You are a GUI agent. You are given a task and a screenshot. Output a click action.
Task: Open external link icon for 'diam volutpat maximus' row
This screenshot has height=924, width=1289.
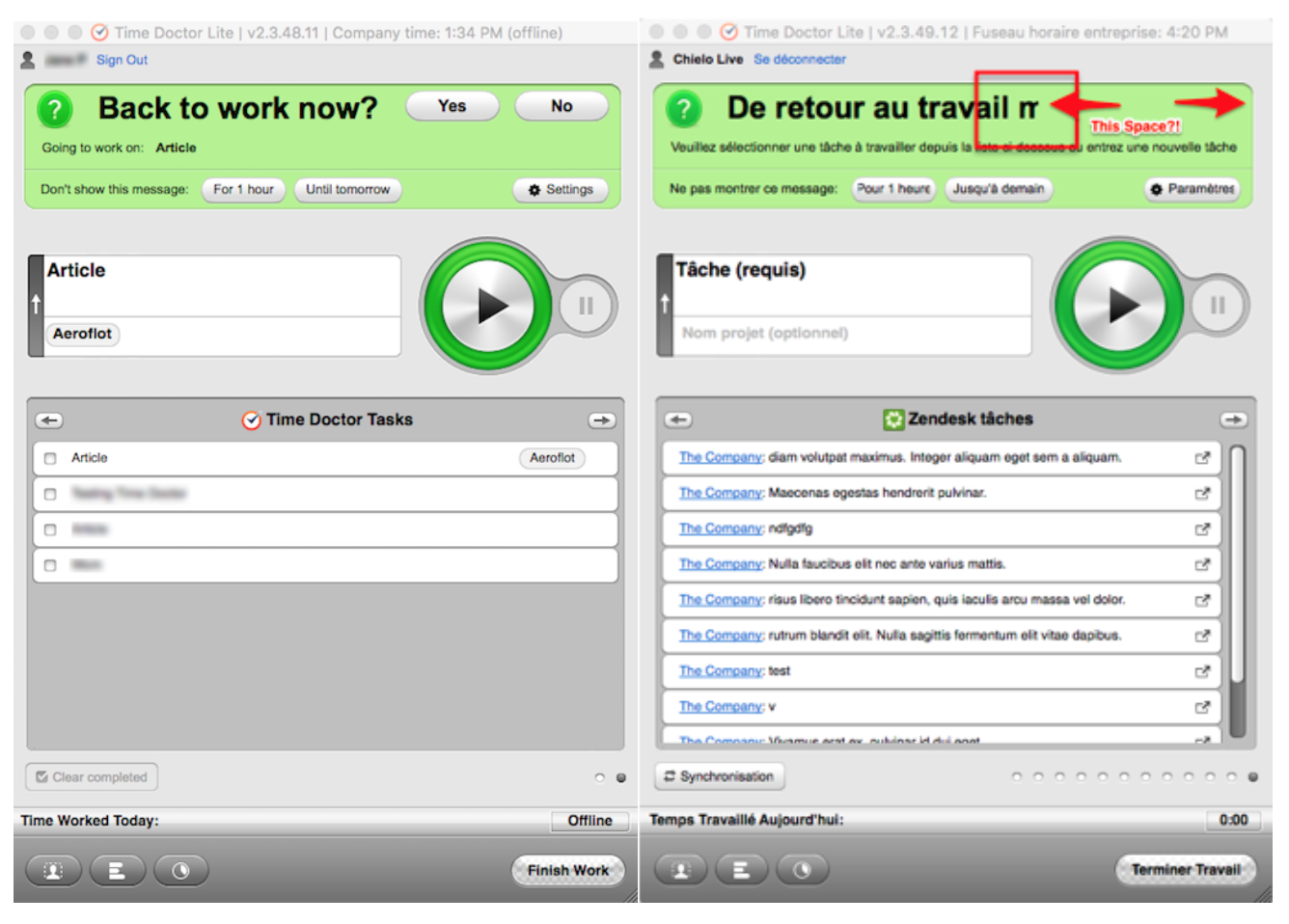click(1202, 458)
